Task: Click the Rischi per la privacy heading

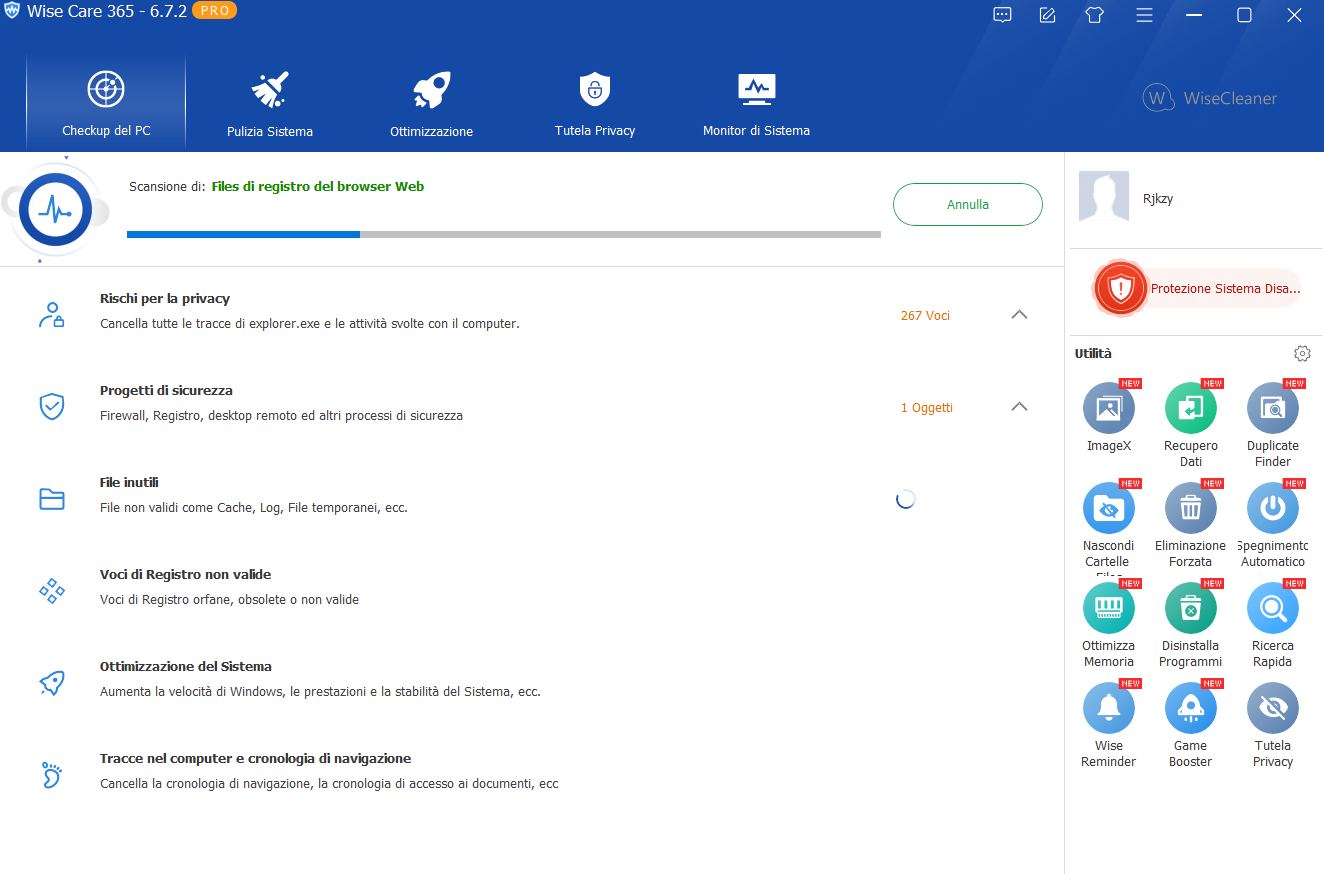Action: 165,298
